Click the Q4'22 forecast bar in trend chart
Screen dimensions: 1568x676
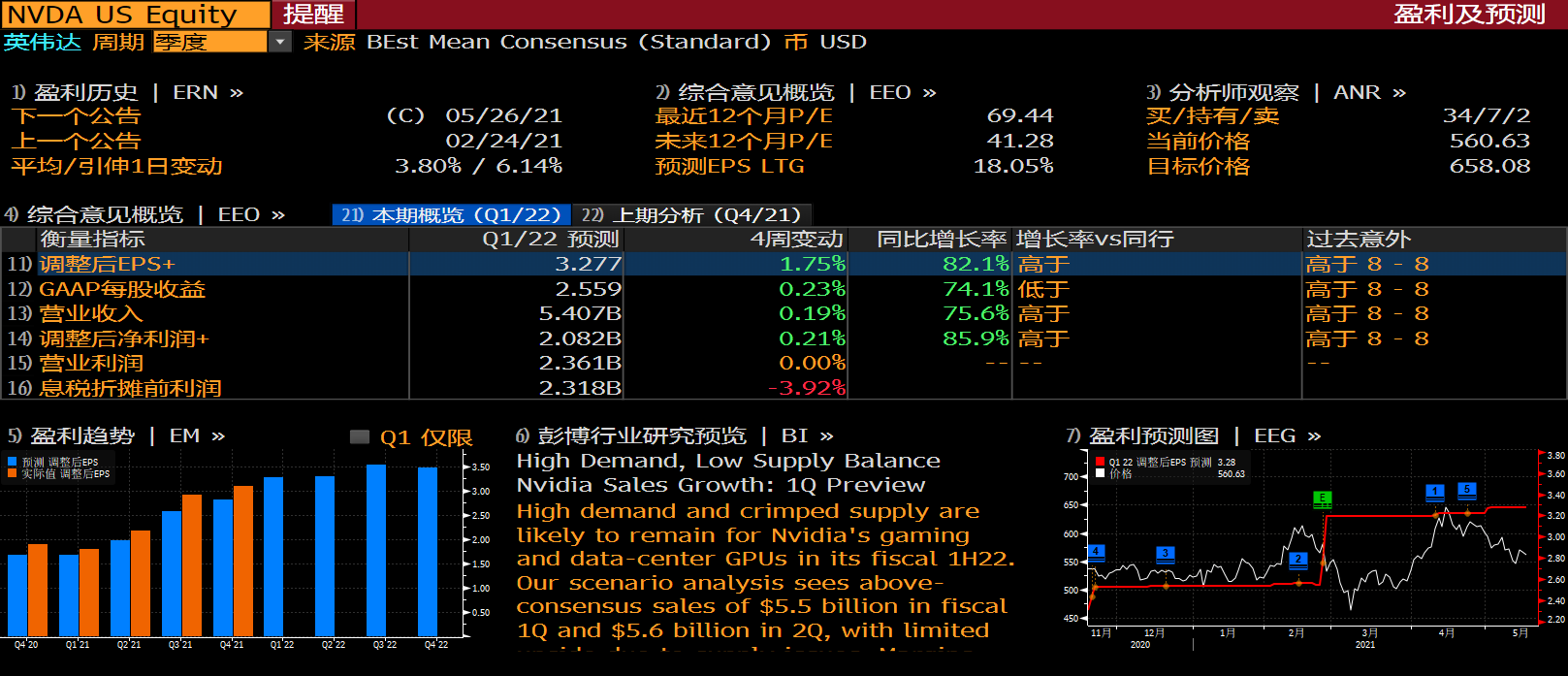point(428,552)
